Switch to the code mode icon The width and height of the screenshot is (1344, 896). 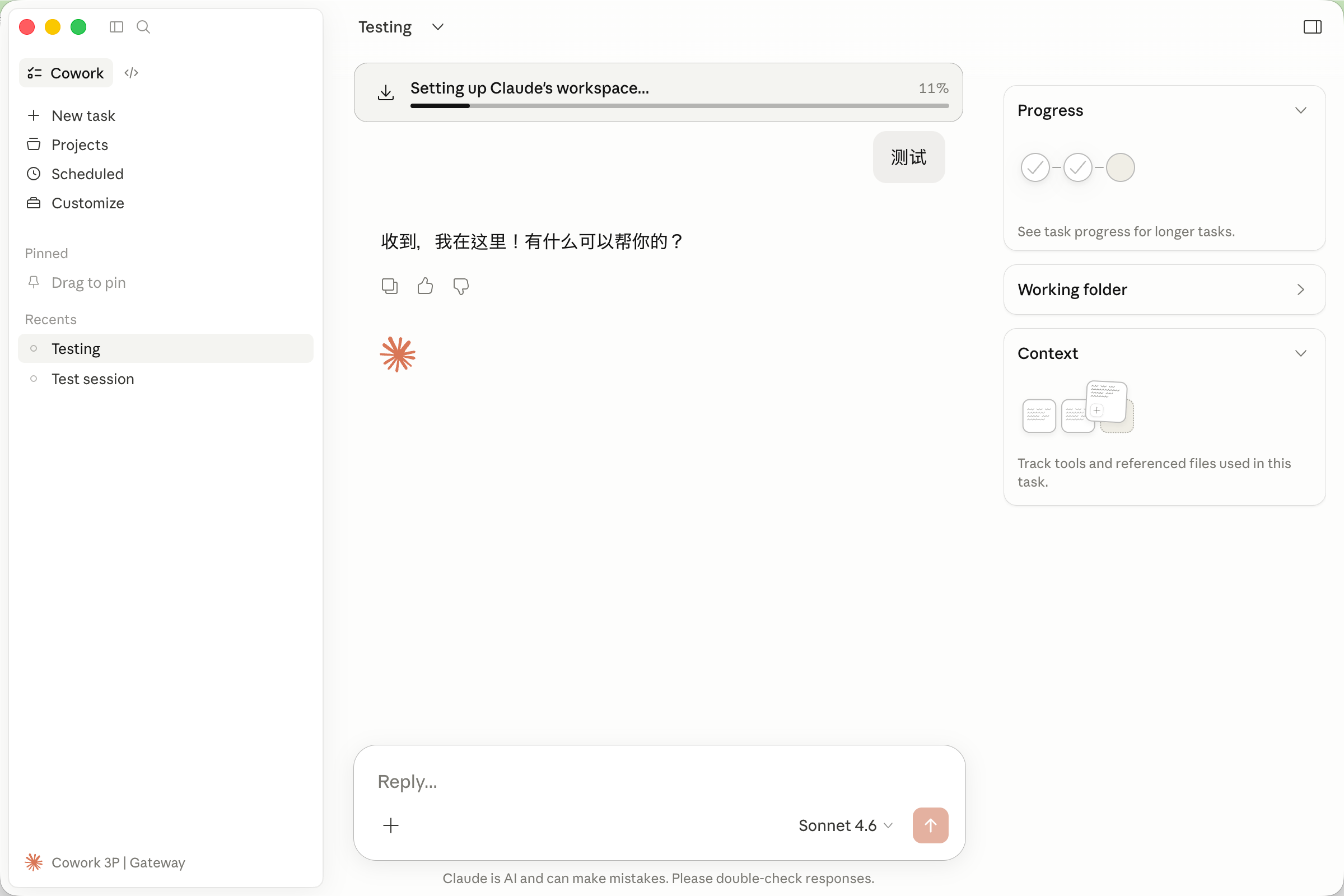(x=132, y=73)
